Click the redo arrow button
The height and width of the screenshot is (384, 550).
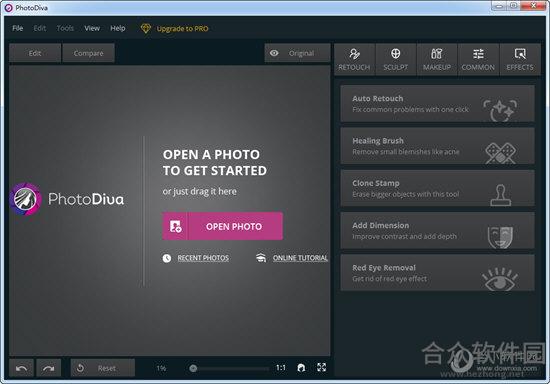[x=48, y=368]
